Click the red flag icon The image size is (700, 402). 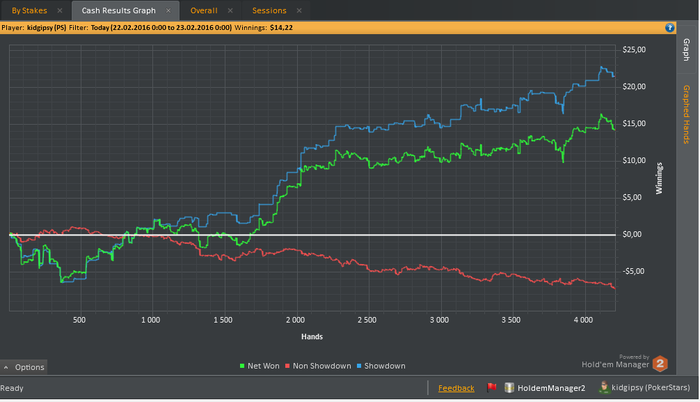tap(492, 387)
